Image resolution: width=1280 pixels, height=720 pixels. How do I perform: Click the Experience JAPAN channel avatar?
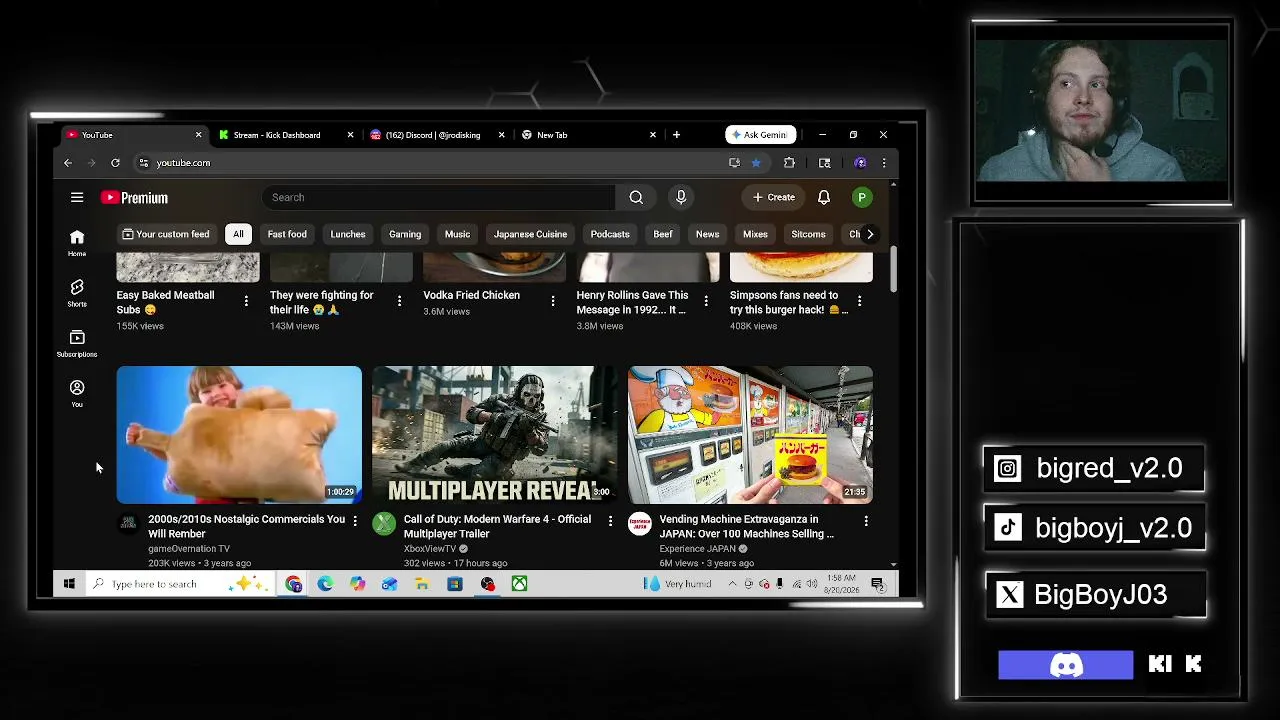pyautogui.click(x=640, y=524)
